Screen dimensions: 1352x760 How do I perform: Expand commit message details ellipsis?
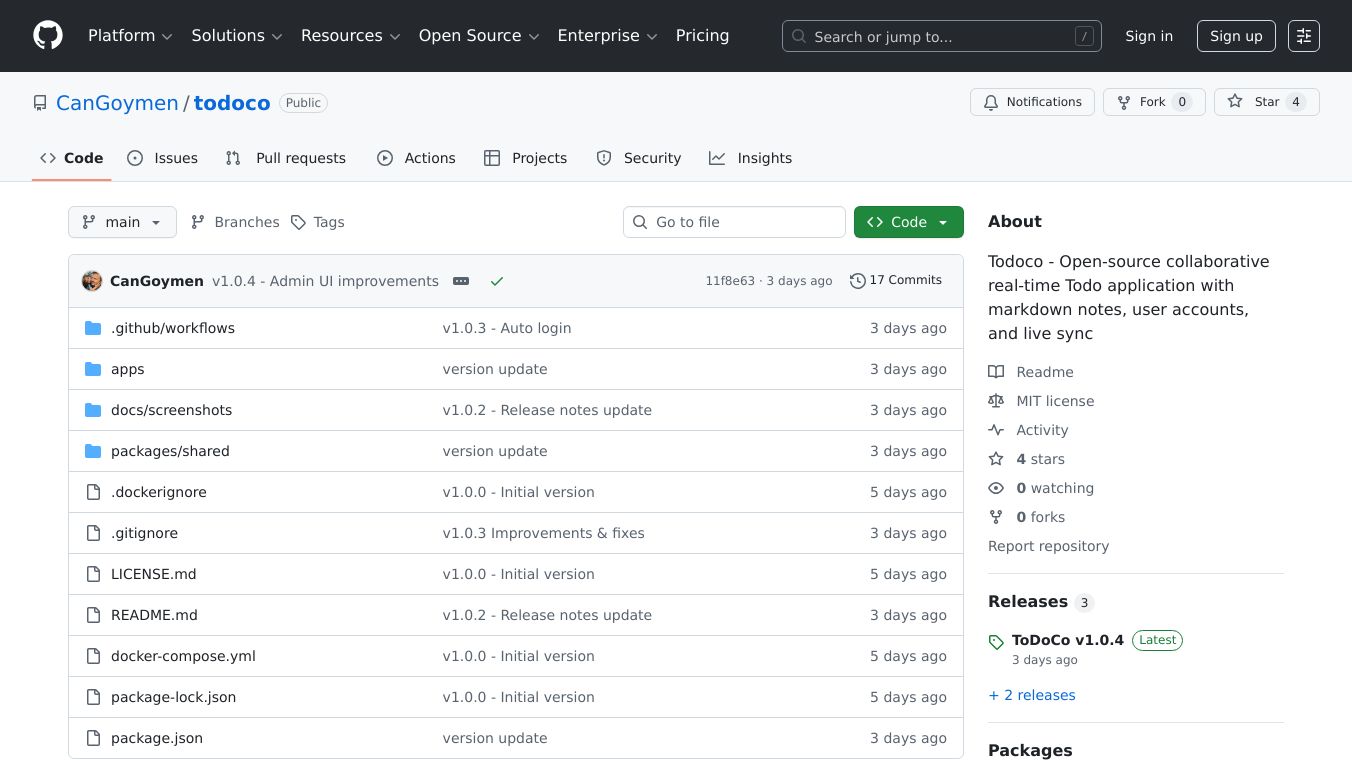(x=461, y=281)
